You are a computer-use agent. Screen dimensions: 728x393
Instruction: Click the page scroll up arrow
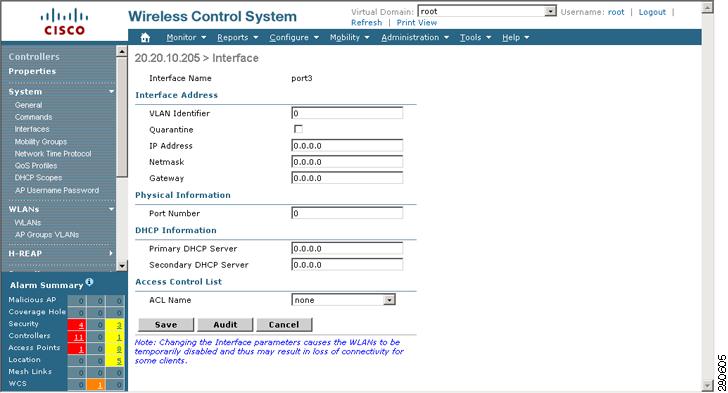(707, 8)
